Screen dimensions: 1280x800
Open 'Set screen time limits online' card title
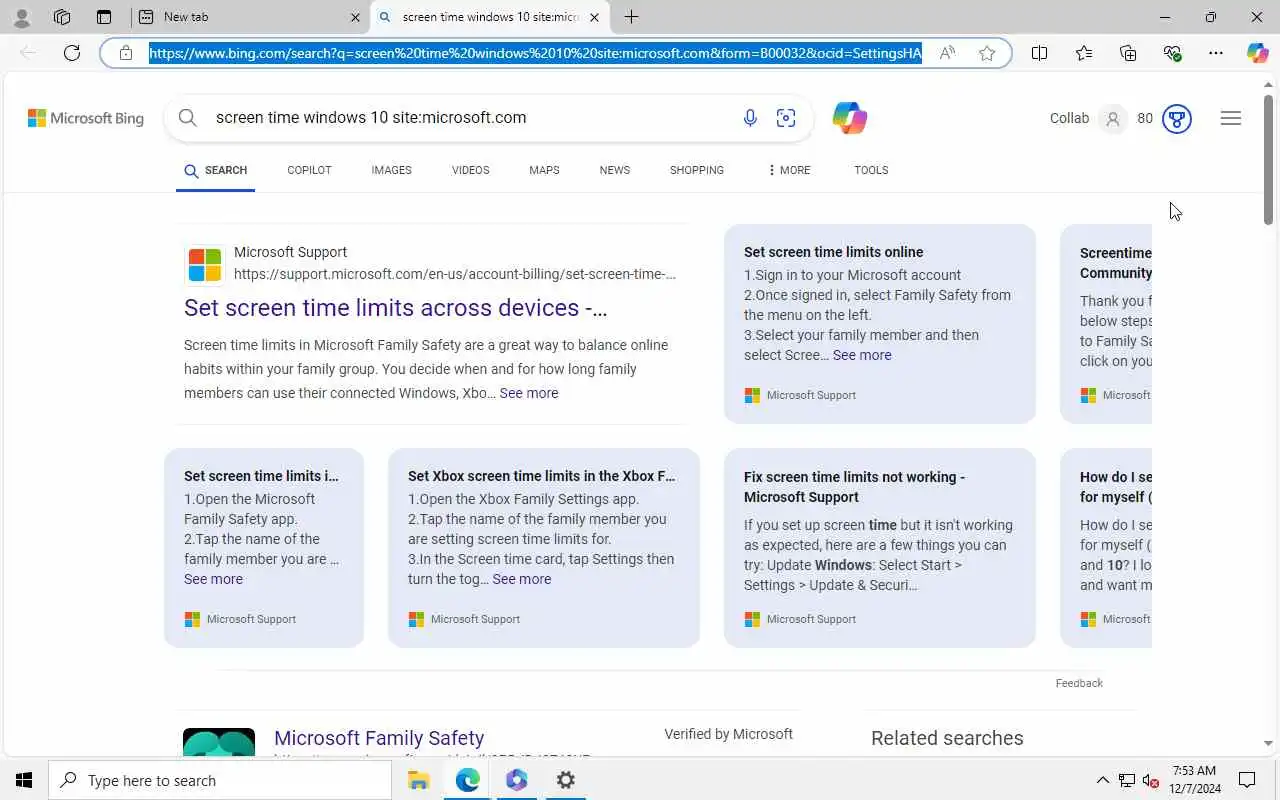pos(834,252)
